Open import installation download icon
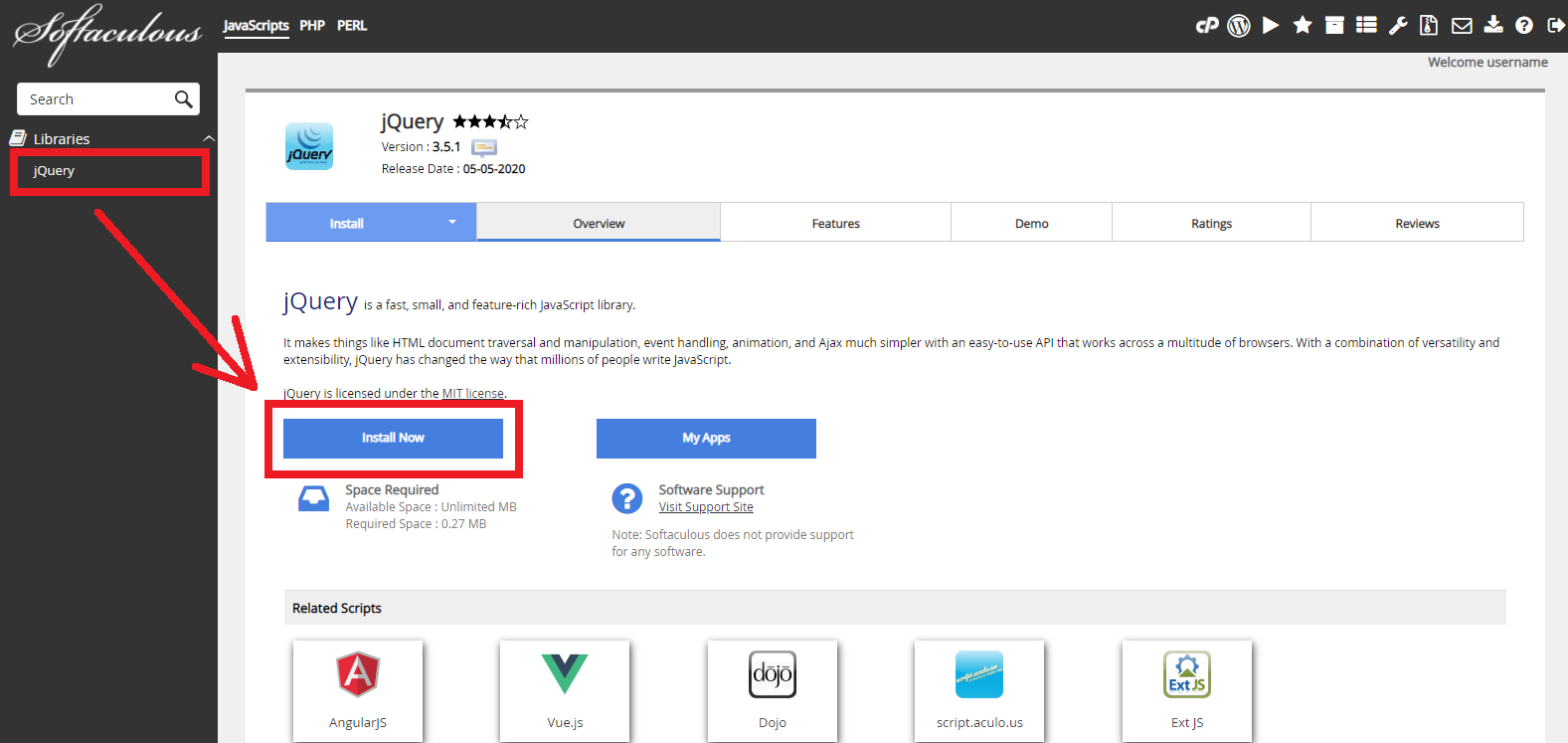 pos(1493,26)
